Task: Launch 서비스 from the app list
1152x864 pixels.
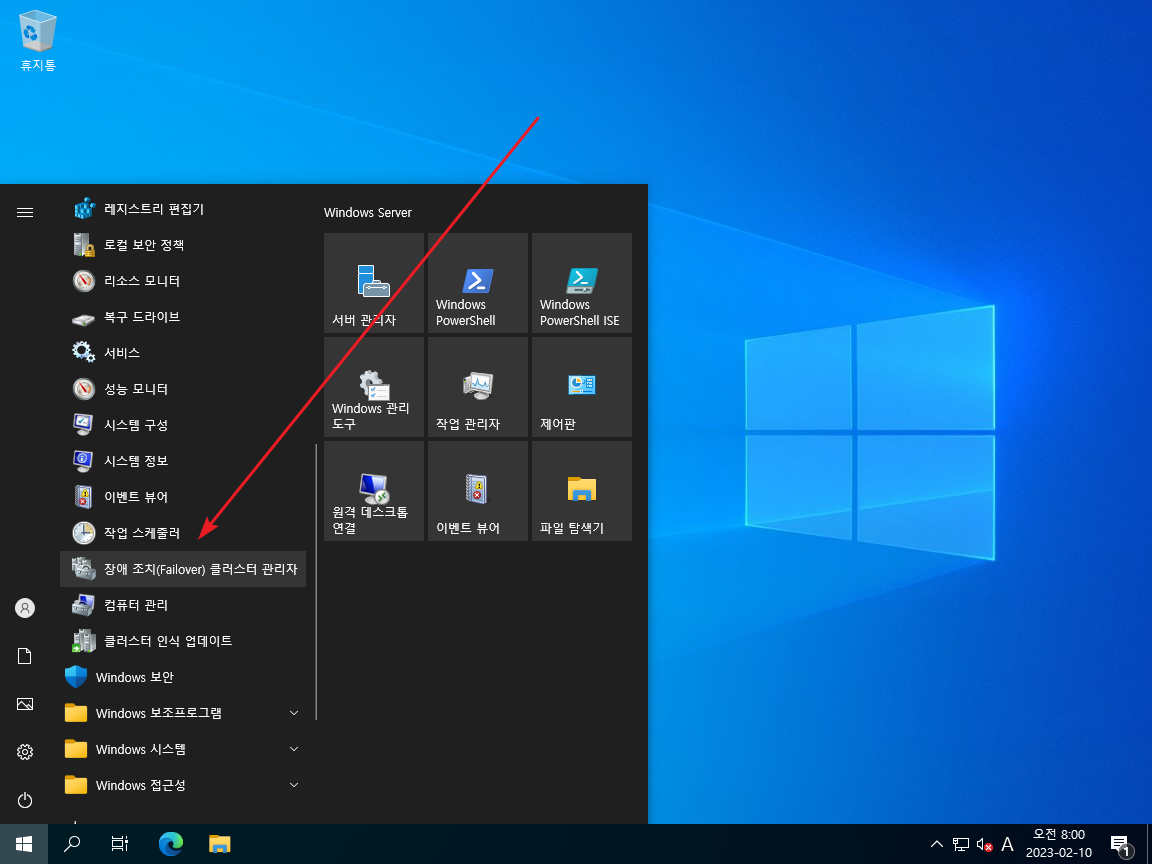Action: coord(183,353)
